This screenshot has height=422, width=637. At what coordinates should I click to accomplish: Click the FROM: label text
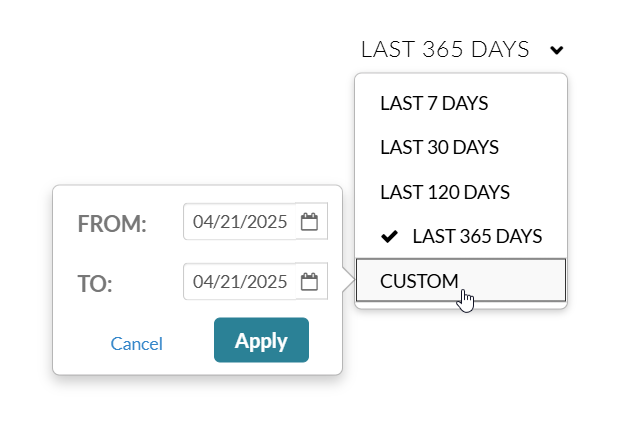pyautogui.click(x=112, y=224)
